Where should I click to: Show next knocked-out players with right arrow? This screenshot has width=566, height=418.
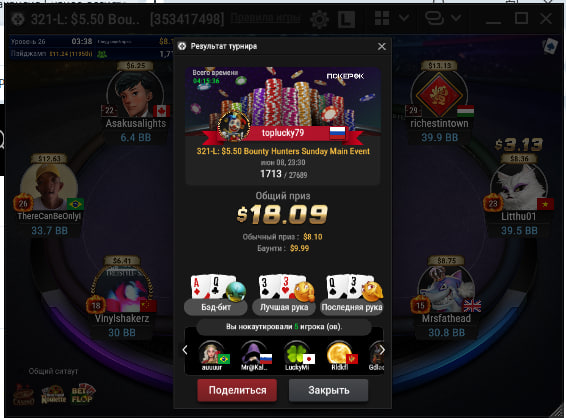[382, 350]
